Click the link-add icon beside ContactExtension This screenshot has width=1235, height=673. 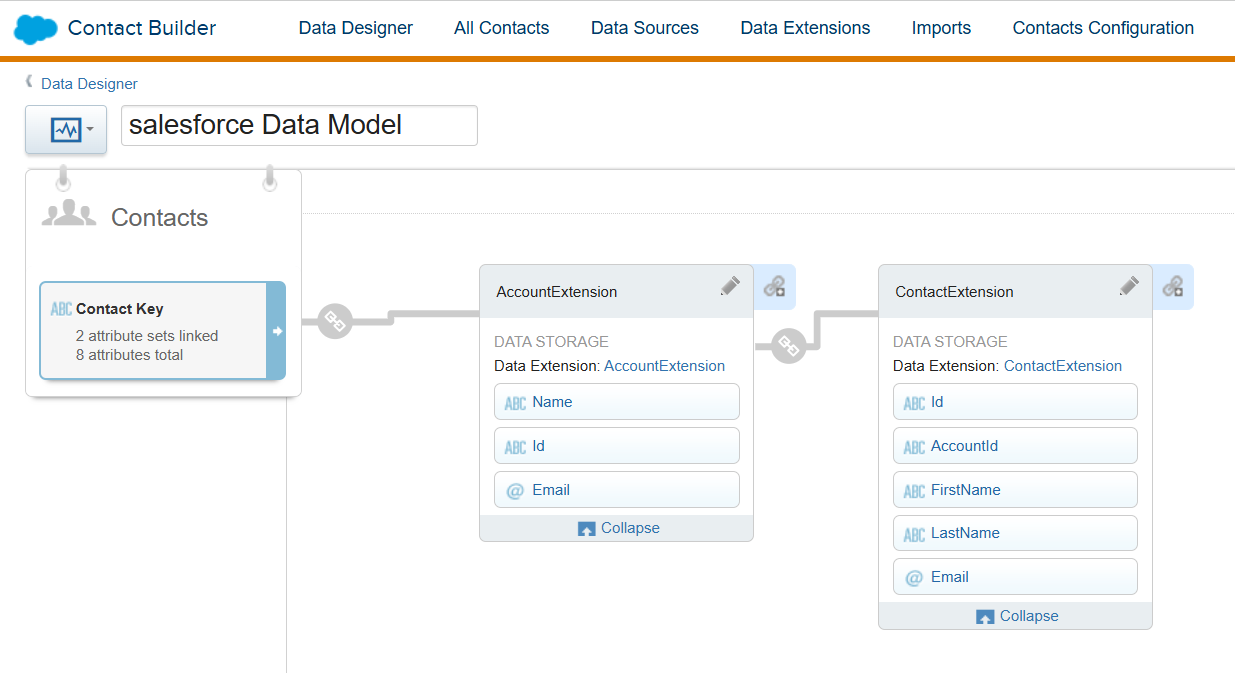(1173, 287)
